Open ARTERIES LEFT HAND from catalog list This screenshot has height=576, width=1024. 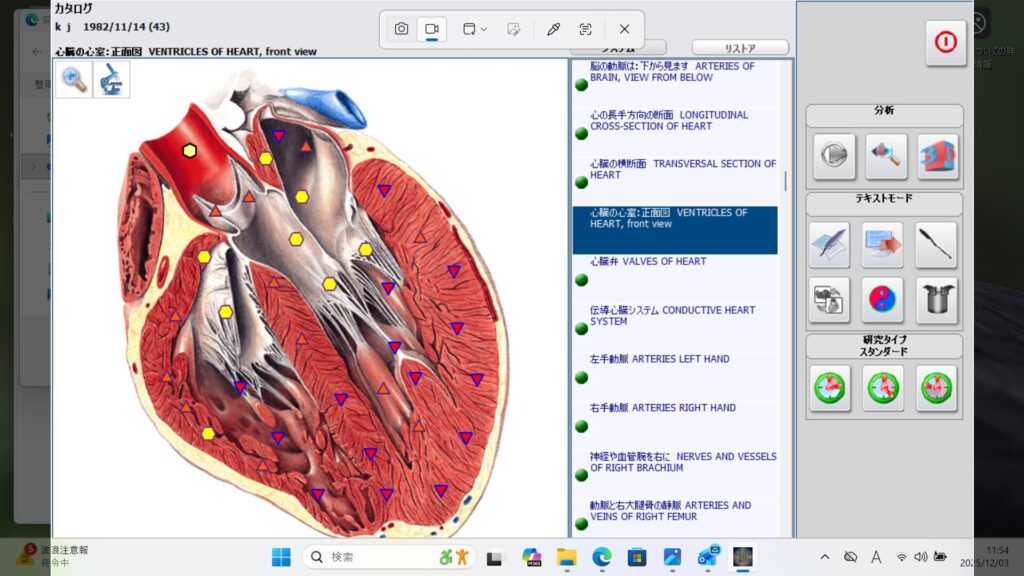coord(659,359)
